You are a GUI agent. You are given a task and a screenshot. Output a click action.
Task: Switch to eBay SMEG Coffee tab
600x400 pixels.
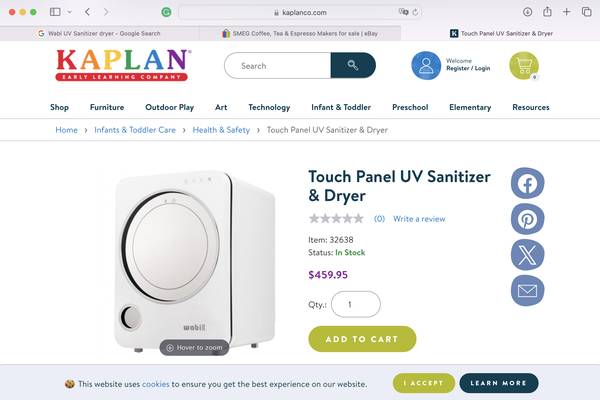point(300,33)
